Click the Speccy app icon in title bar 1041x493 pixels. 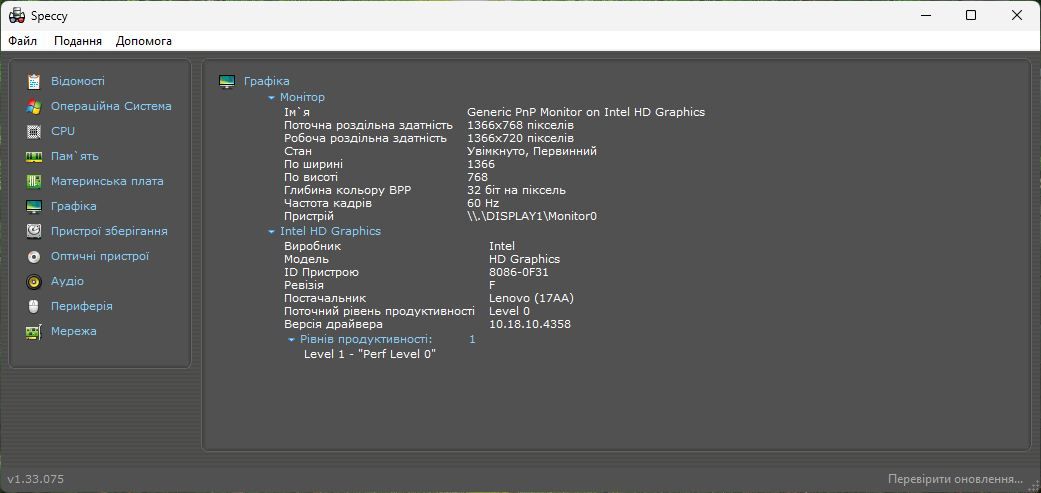coord(17,15)
